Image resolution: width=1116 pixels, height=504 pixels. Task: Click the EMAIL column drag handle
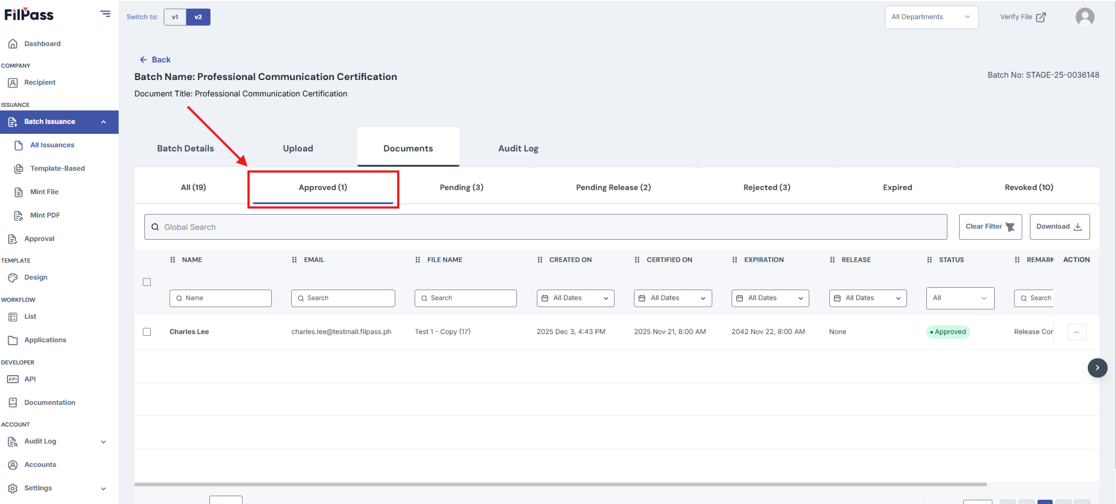click(x=295, y=260)
